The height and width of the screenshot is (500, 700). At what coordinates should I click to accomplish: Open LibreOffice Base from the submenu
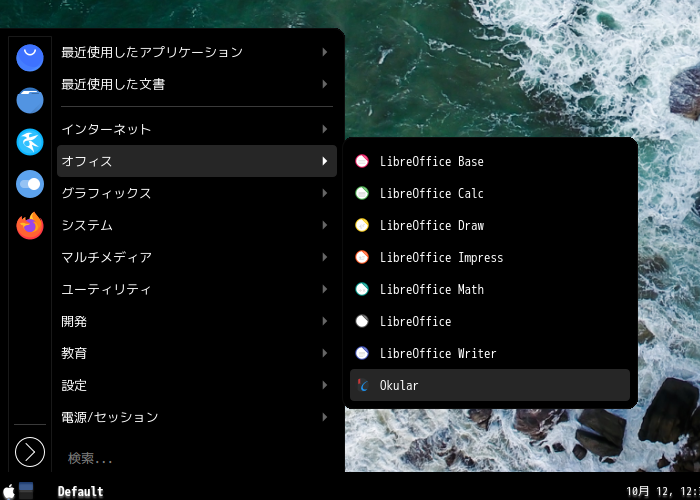(x=490, y=161)
